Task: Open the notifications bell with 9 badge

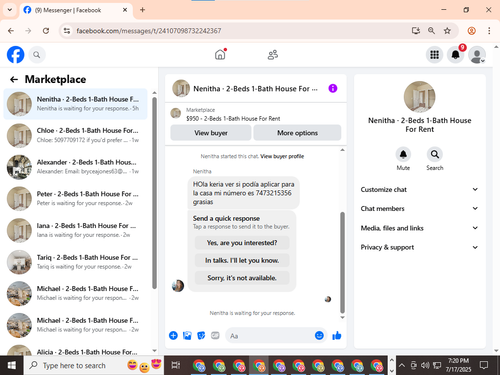Action: (x=456, y=55)
